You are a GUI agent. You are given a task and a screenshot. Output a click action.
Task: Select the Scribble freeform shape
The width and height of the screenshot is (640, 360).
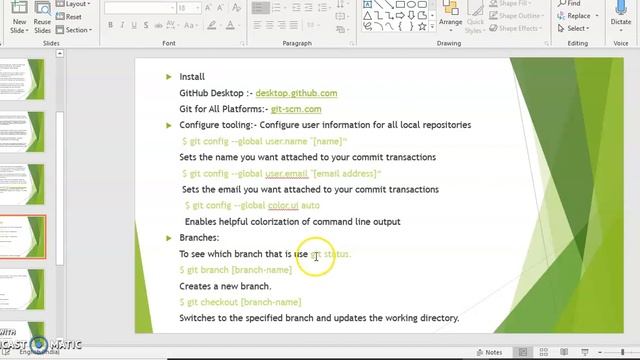368,27
